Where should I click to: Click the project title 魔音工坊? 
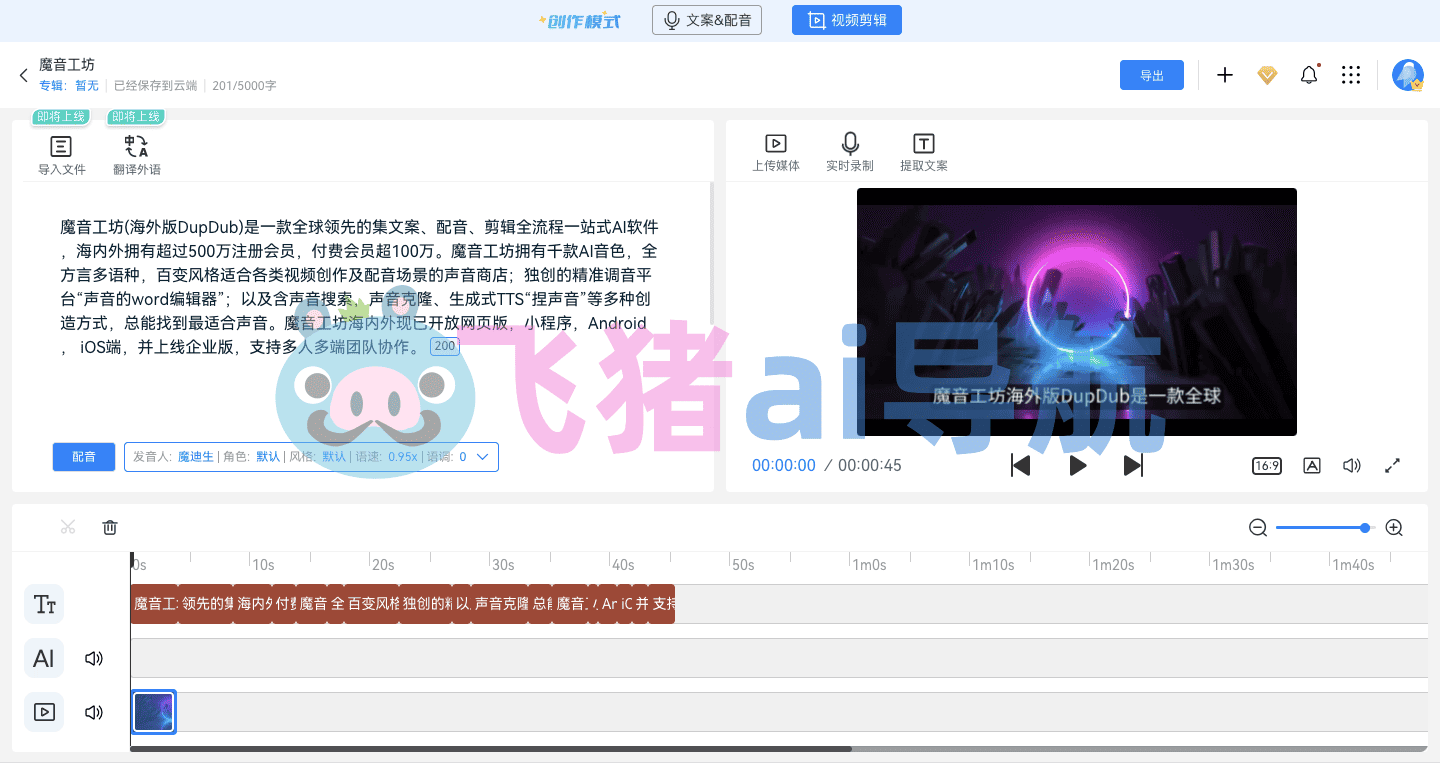point(67,65)
